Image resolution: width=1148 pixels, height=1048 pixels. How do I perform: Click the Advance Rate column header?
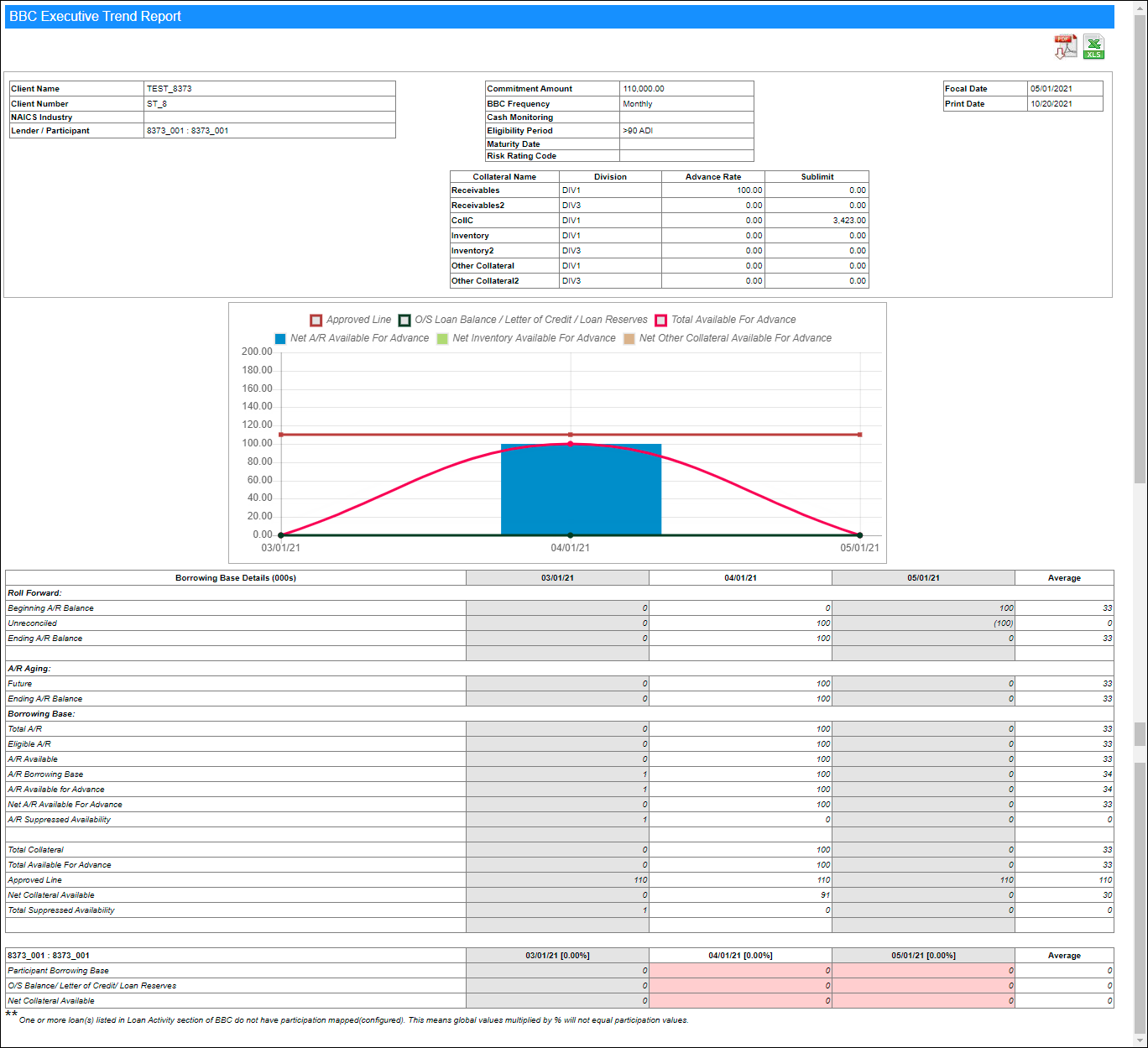(x=712, y=177)
